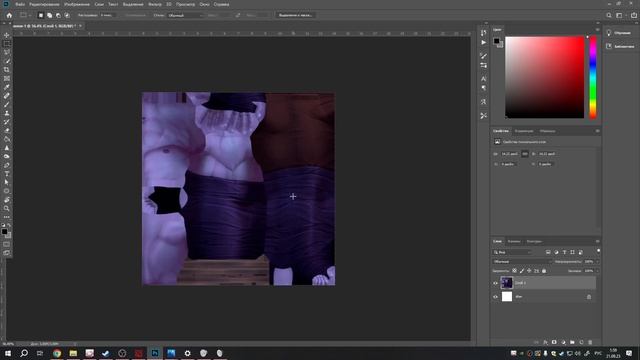Select the Move tool
This screenshot has height=360, width=640.
click(7, 35)
